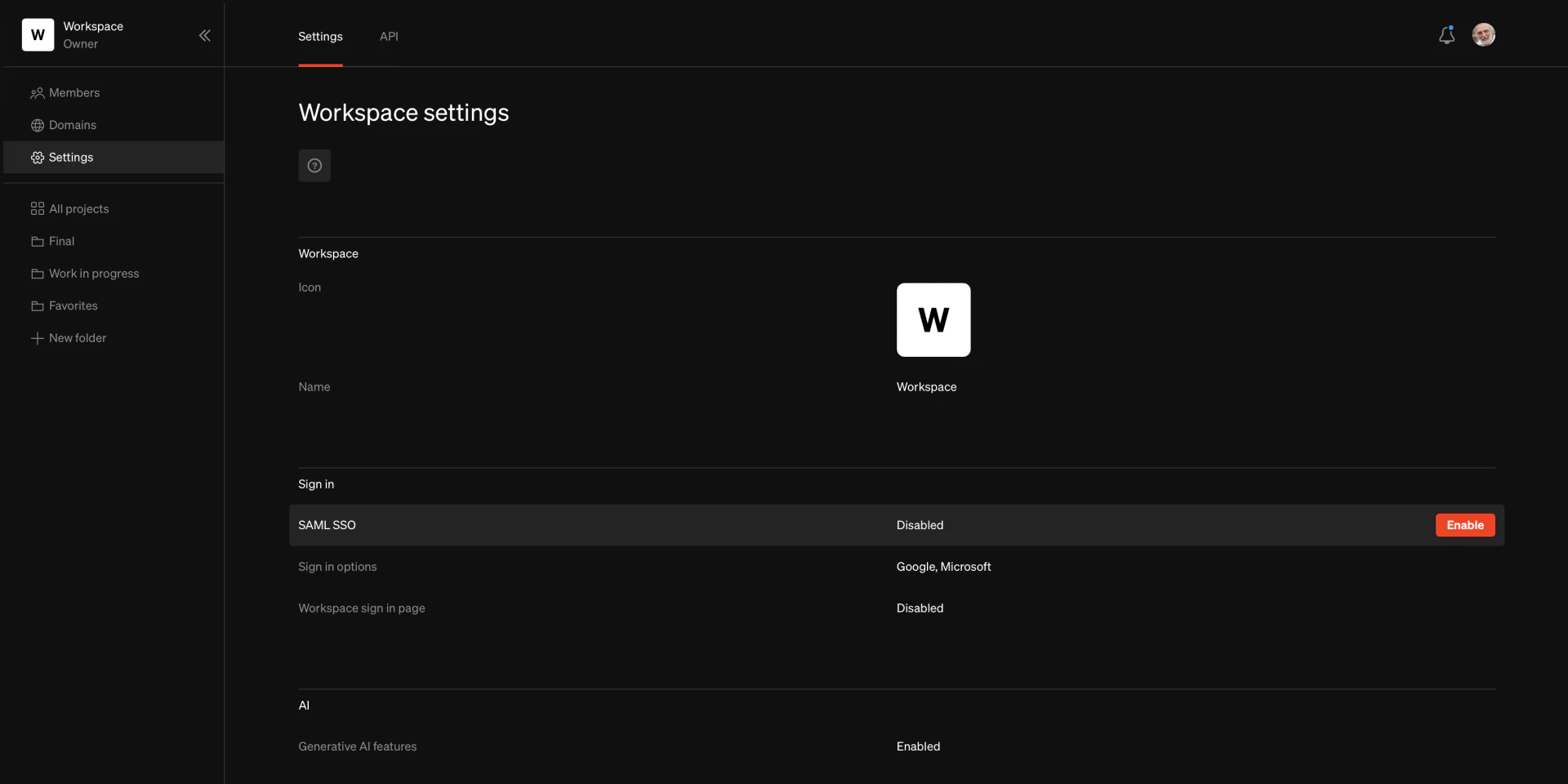This screenshot has width=1568, height=784.
Task: Click the workspace Name value to edit it
Action: [x=926, y=386]
